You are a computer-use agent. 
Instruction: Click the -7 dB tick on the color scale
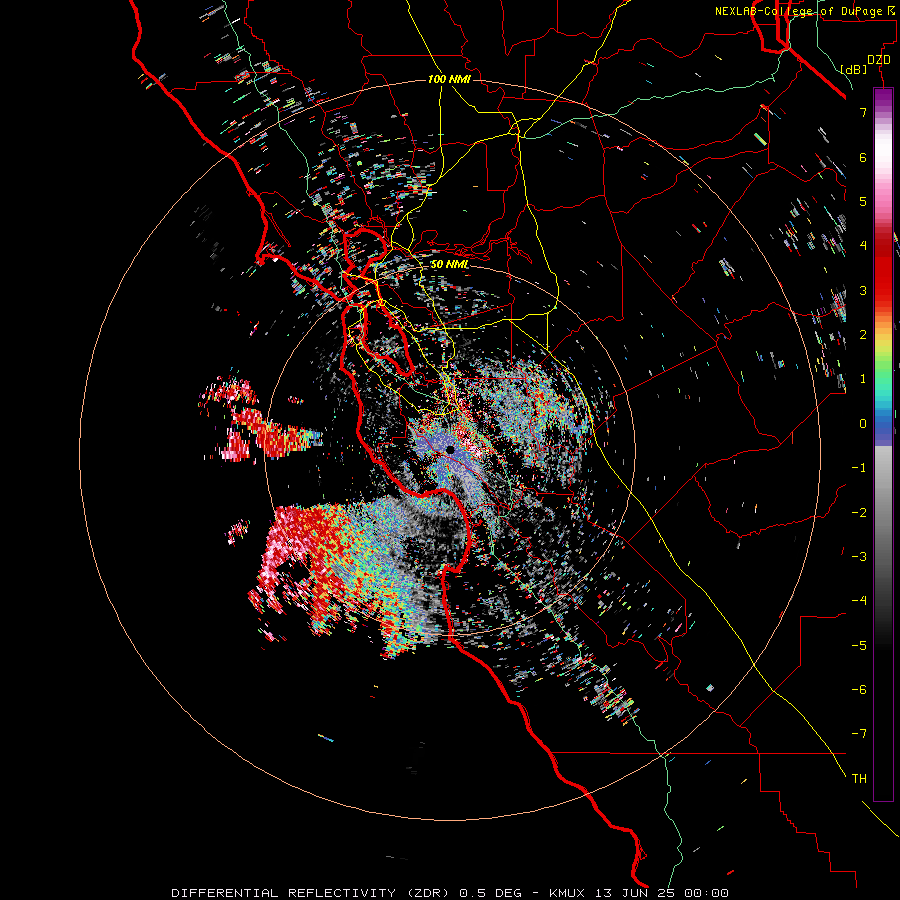tap(859, 734)
